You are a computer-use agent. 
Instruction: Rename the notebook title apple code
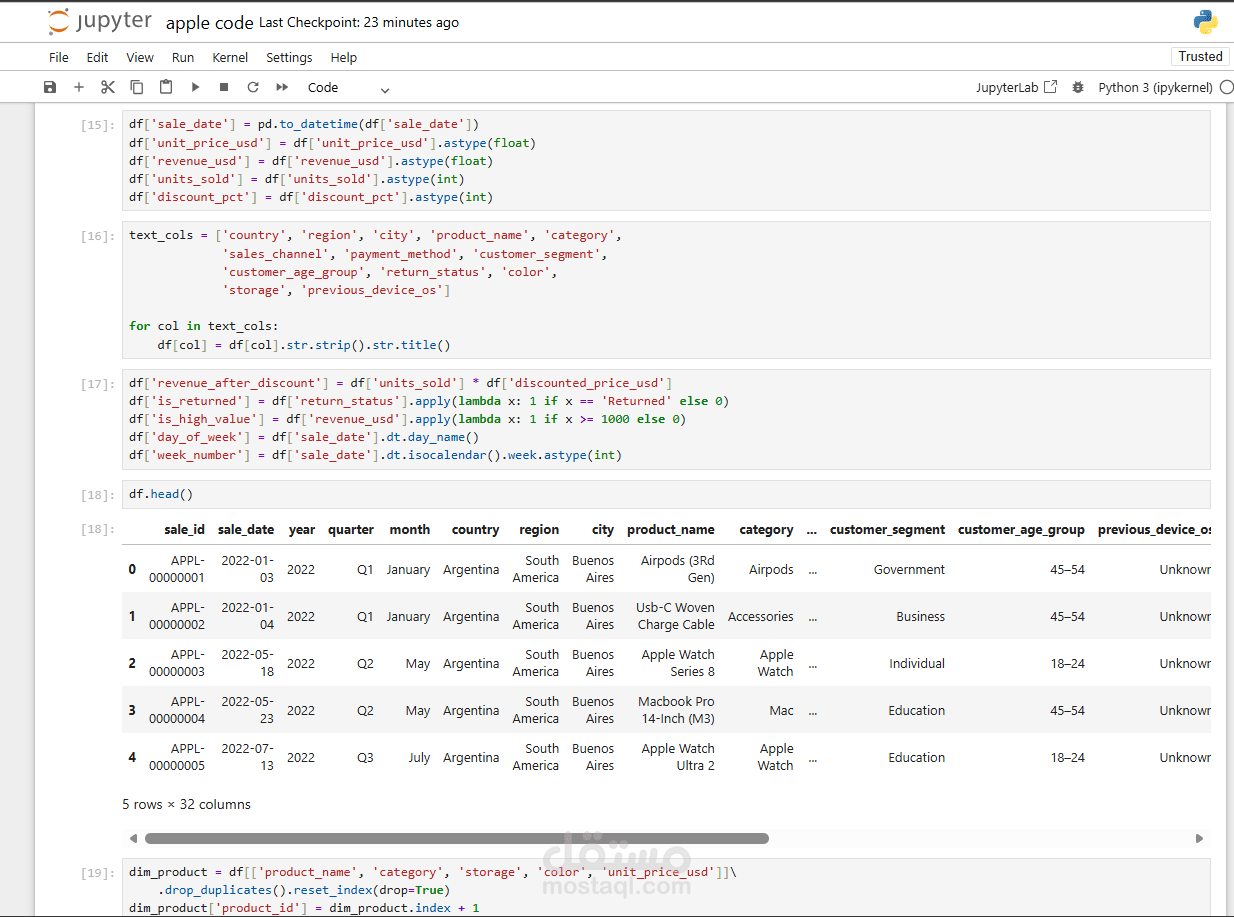tap(209, 22)
